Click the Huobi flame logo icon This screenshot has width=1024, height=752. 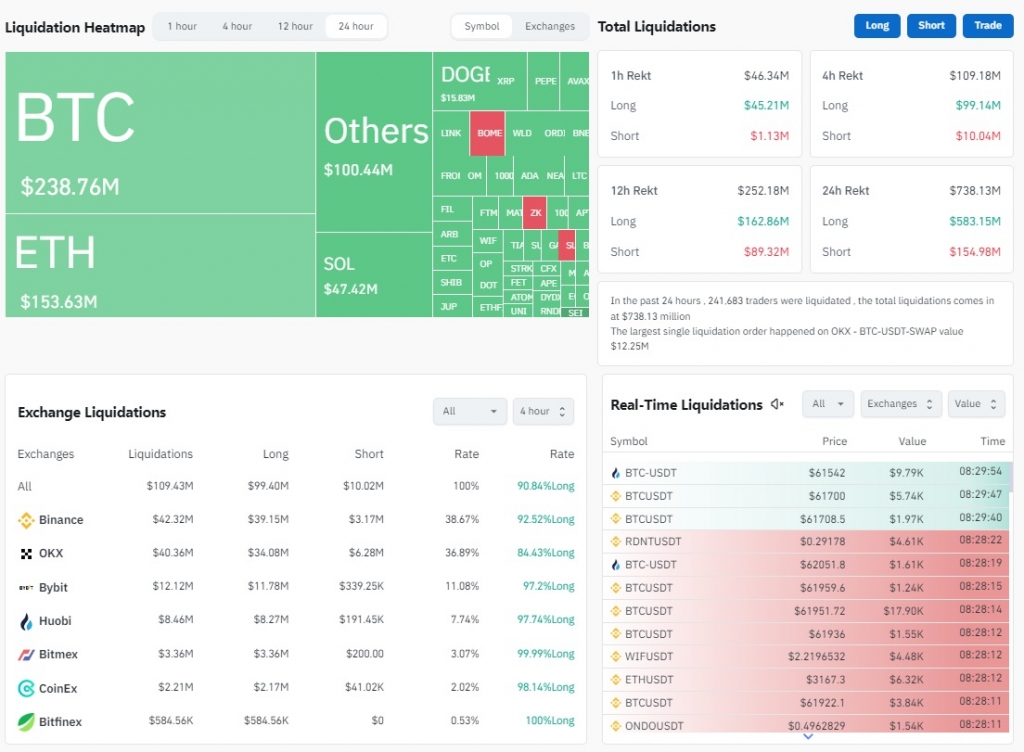pos(26,621)
